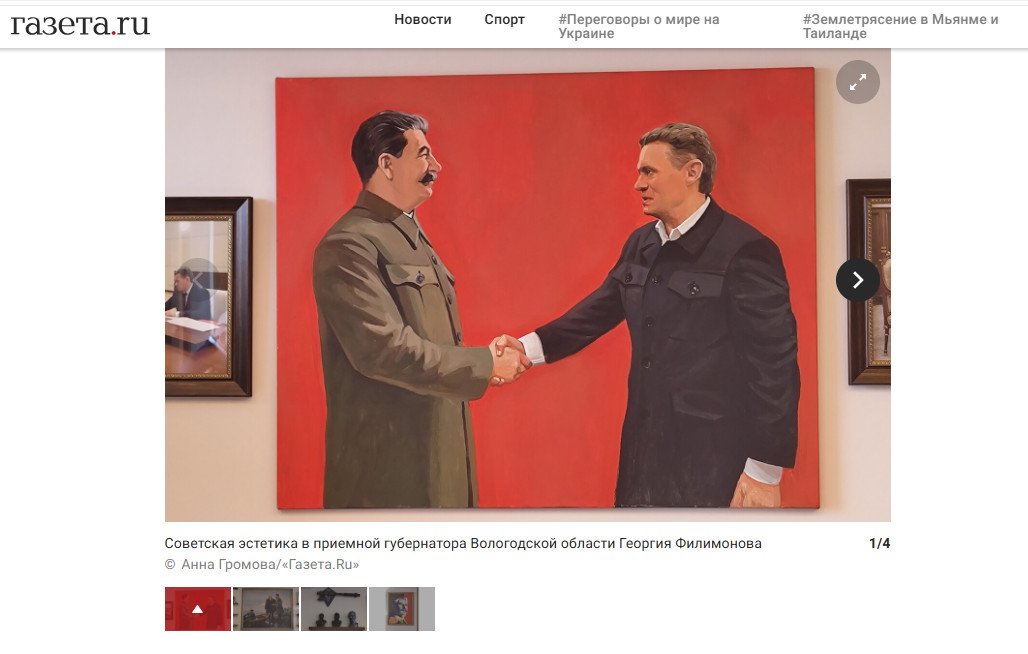
Task: Select the third thumbnail showing busts
Action: click(x=334, y=609)
